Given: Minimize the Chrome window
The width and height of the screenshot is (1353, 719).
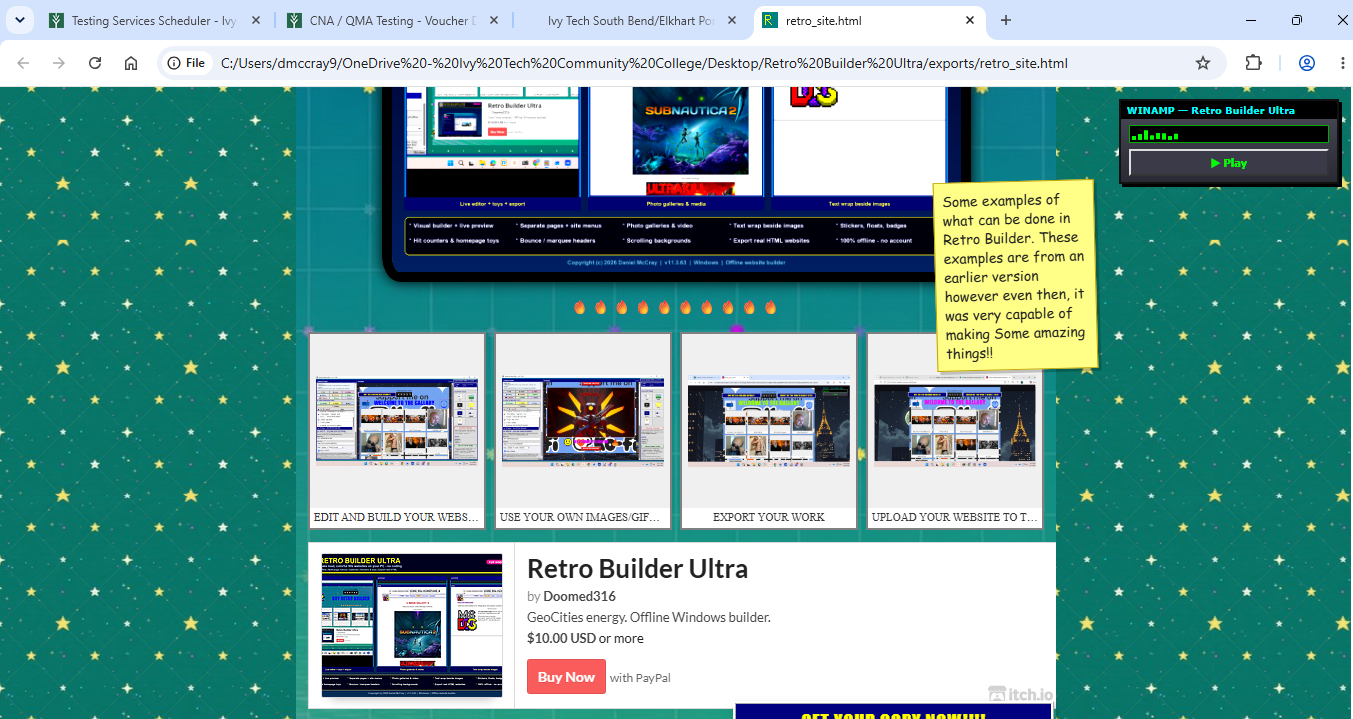Looking at the screenshot, I should coord(1252,20).
